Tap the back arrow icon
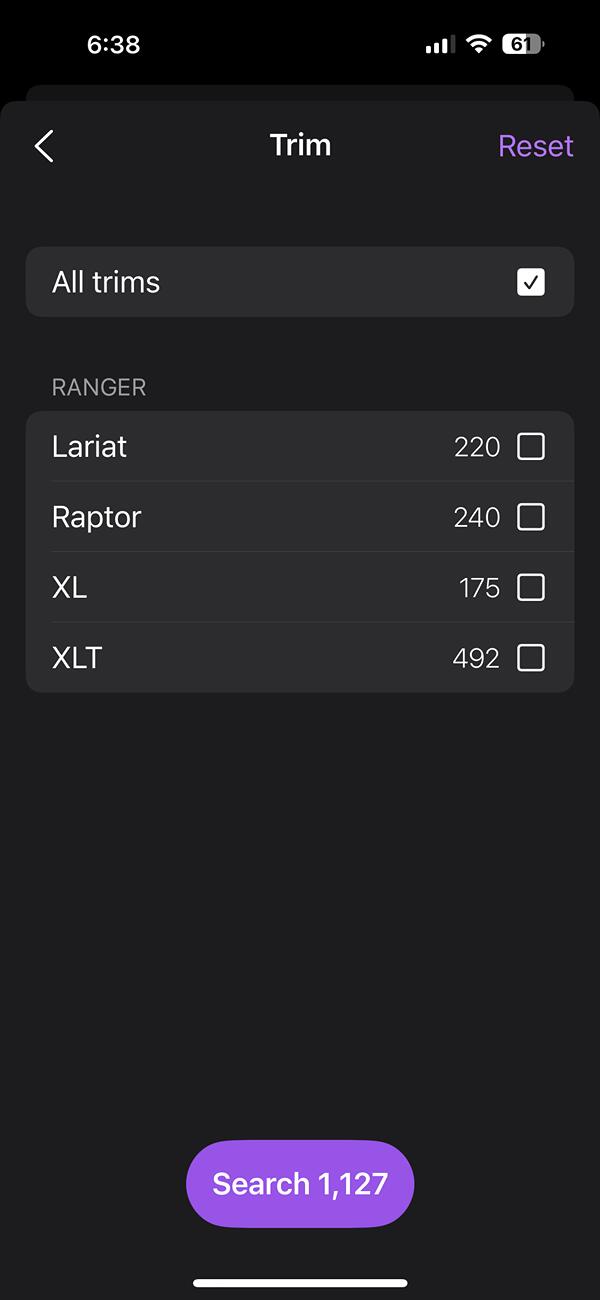 [44, 146]
